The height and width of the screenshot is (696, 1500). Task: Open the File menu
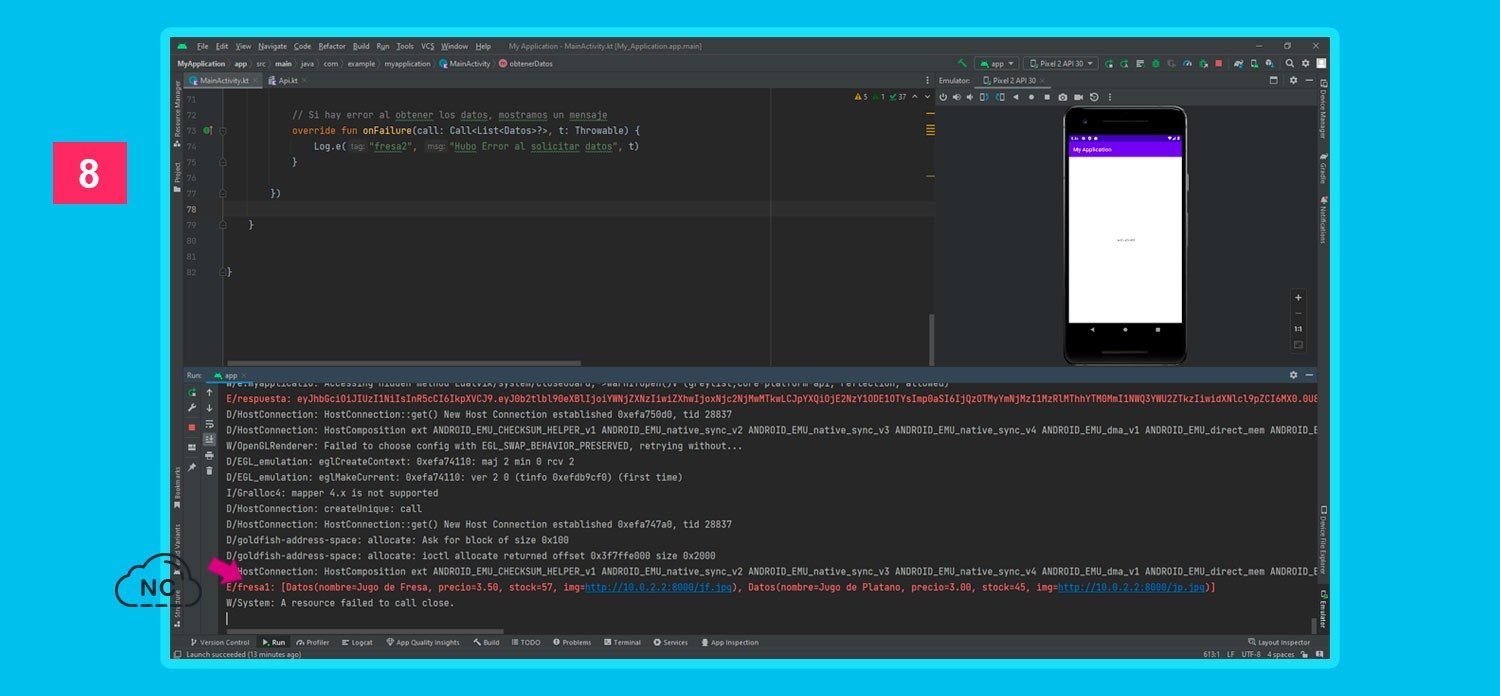click(x=202, y=46)
